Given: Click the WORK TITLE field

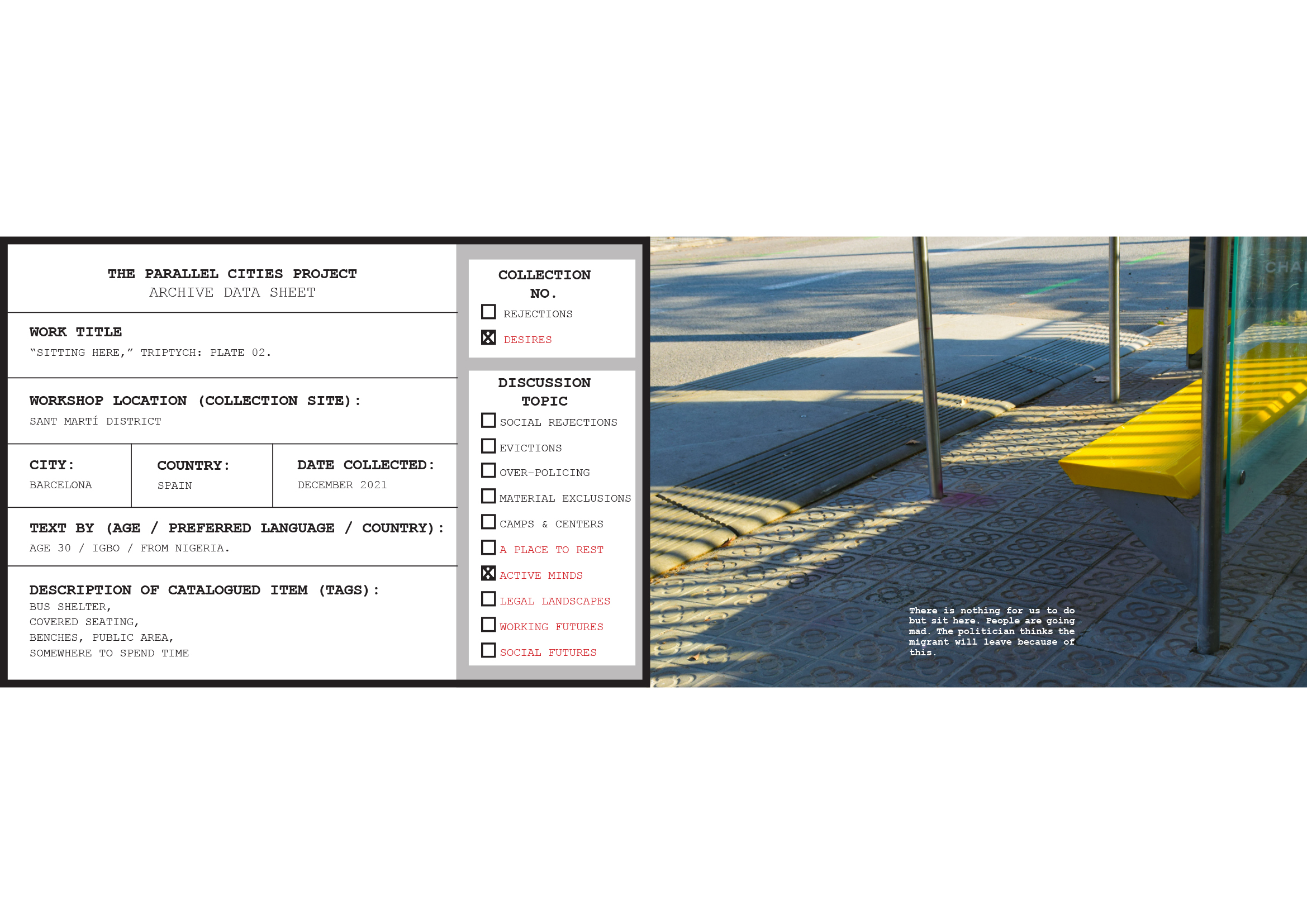Looking at the screenshot, I should click(150, 352).
